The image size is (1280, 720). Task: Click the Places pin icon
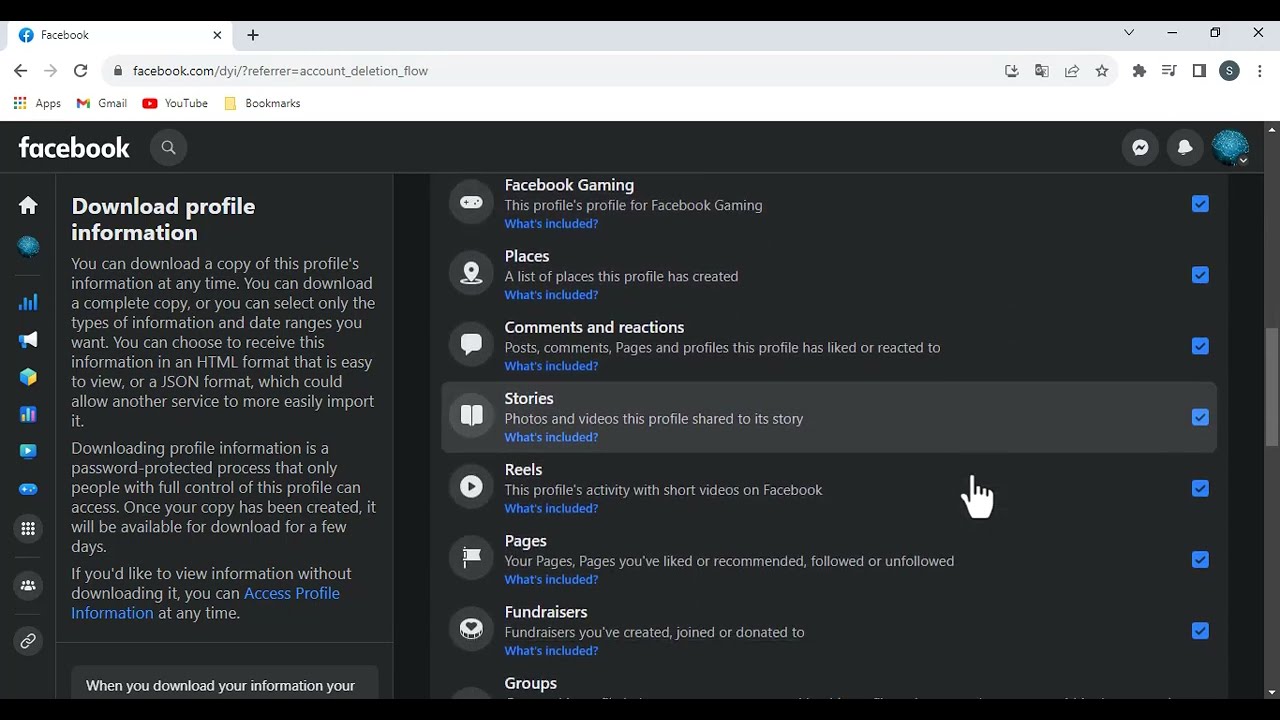(x=471, y=273)
